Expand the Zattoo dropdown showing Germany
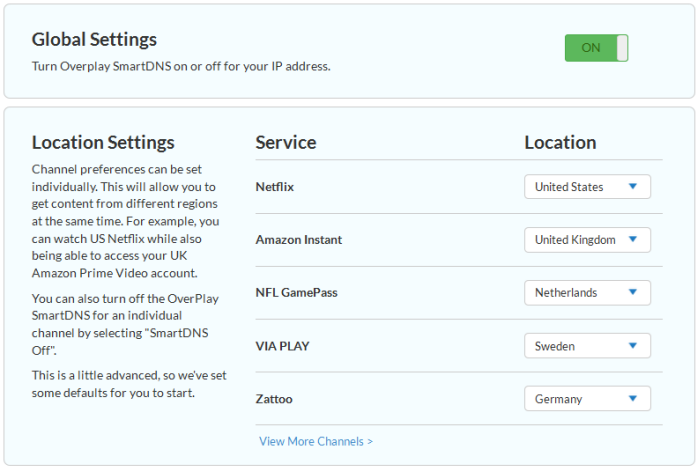Screen dimensions: 700x469 click(587, 398)
